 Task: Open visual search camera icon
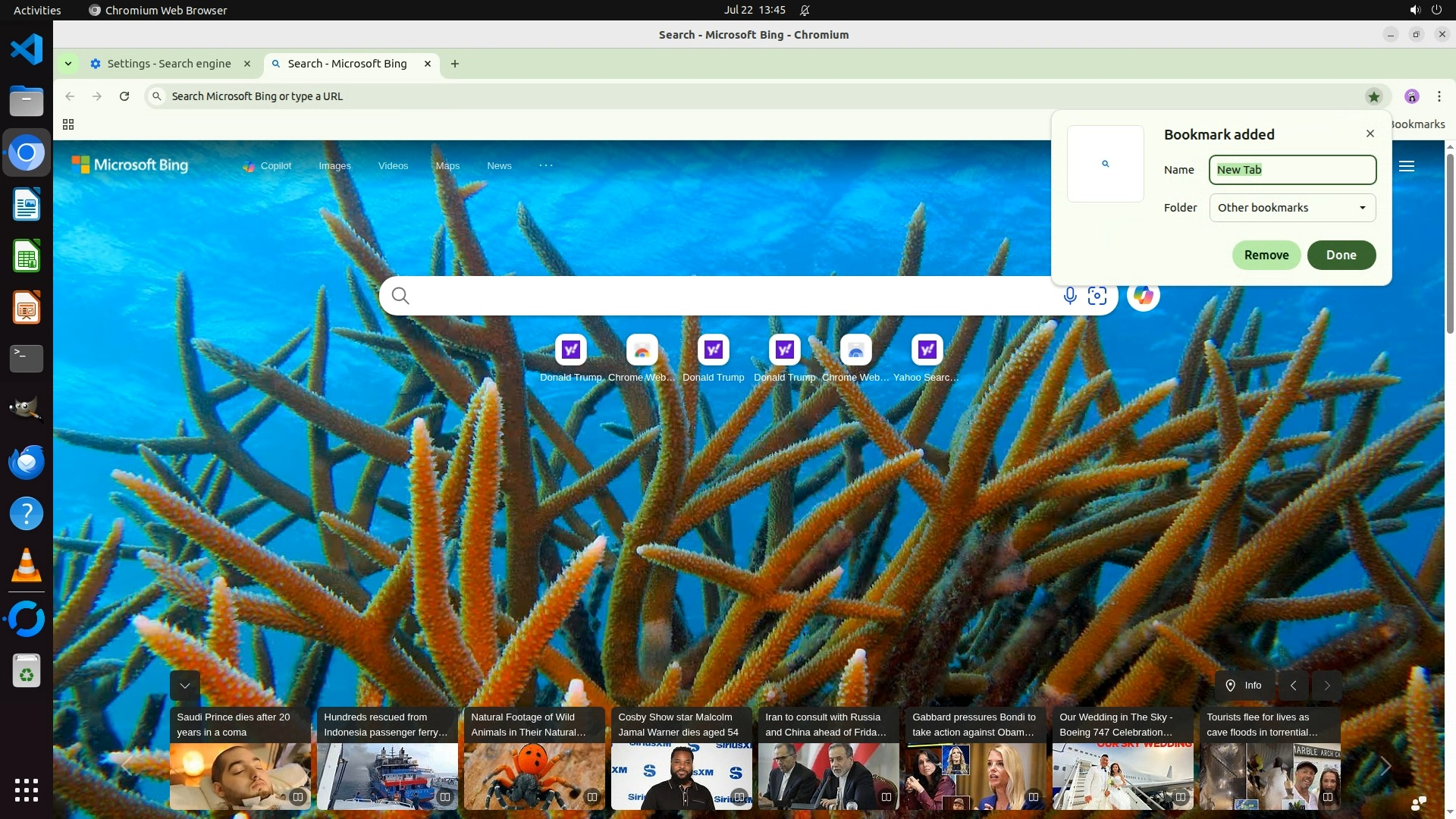1097,296
